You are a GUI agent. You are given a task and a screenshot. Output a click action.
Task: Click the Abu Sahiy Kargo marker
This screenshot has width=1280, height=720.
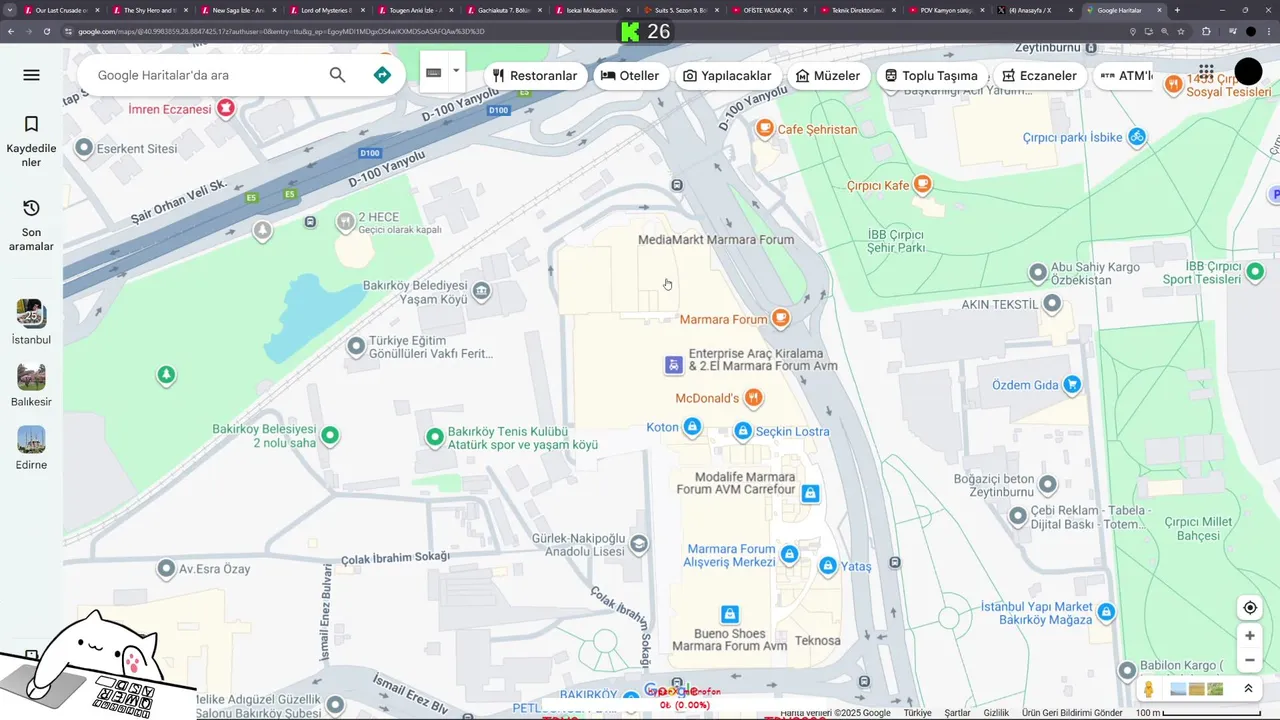[x=1038, y=272]
